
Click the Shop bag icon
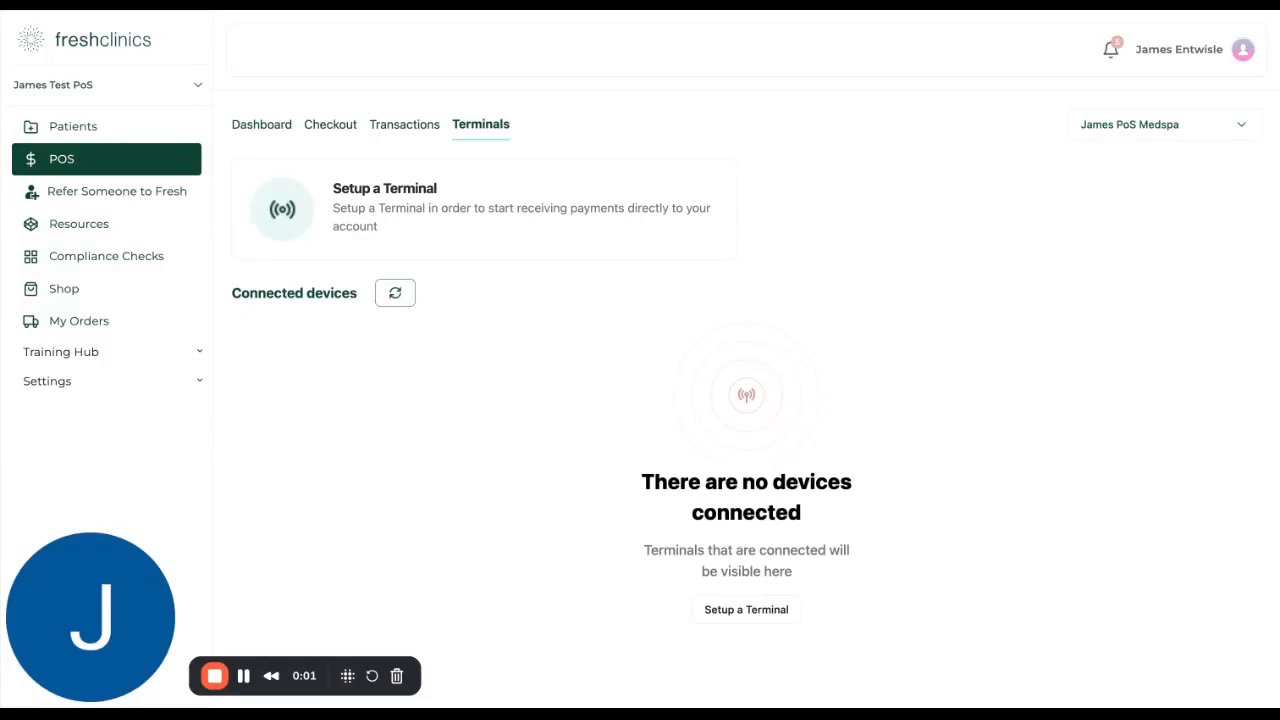[31, 289]
